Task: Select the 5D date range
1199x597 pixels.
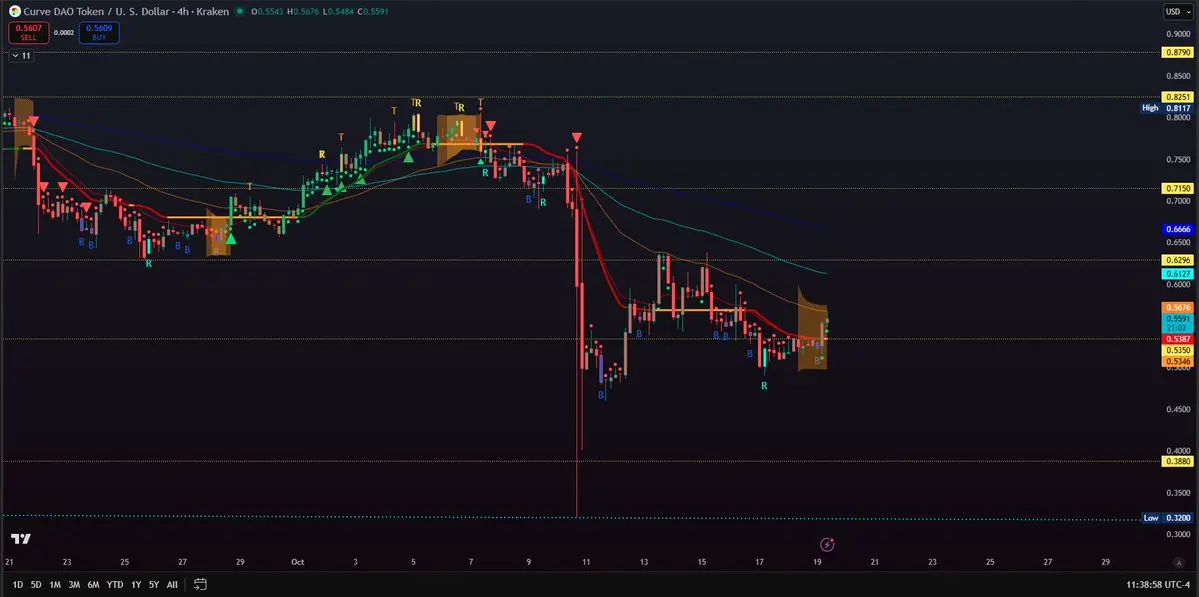Action: [x=36, y=585]
